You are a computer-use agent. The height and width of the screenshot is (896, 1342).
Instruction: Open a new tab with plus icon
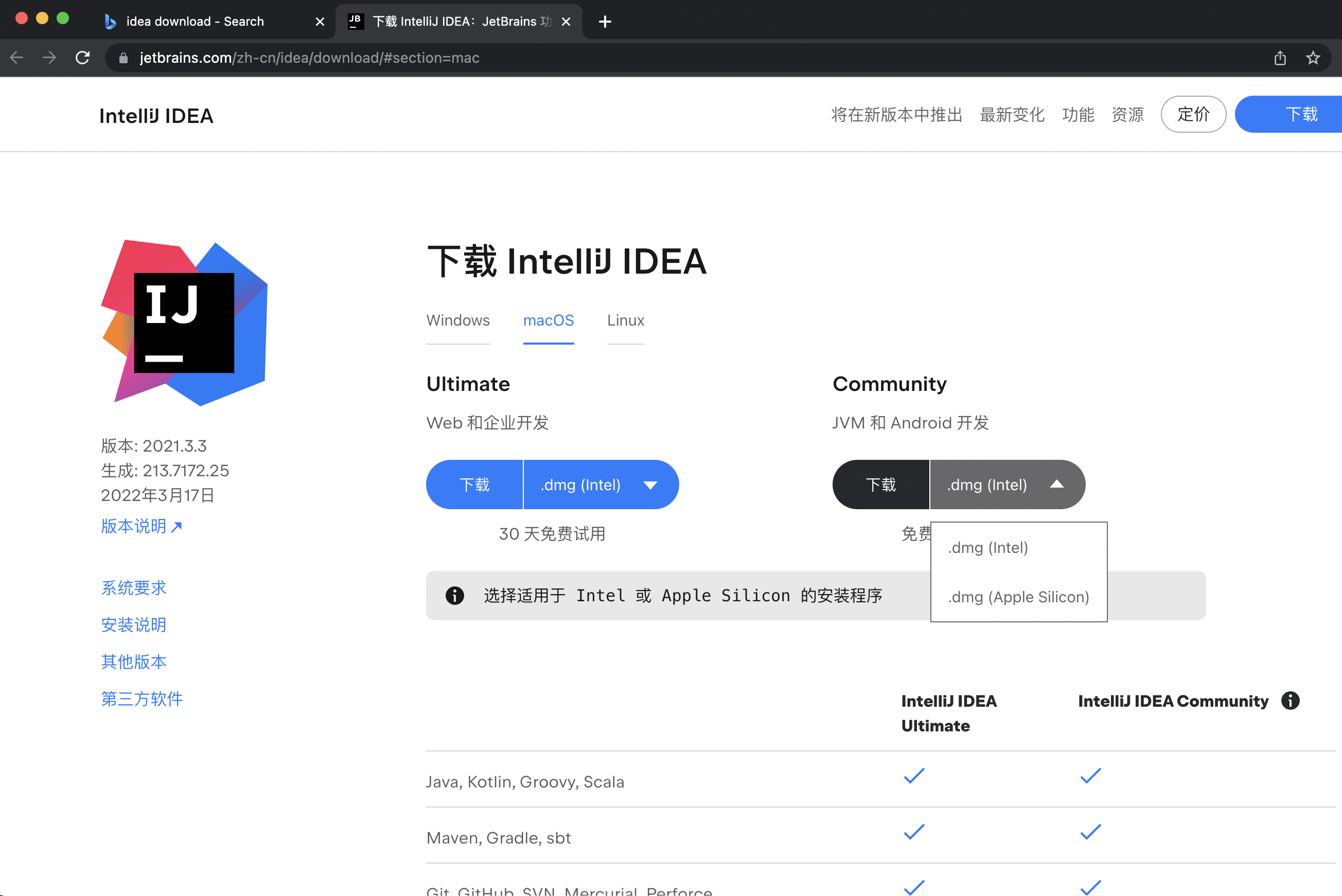click(605, 22)
